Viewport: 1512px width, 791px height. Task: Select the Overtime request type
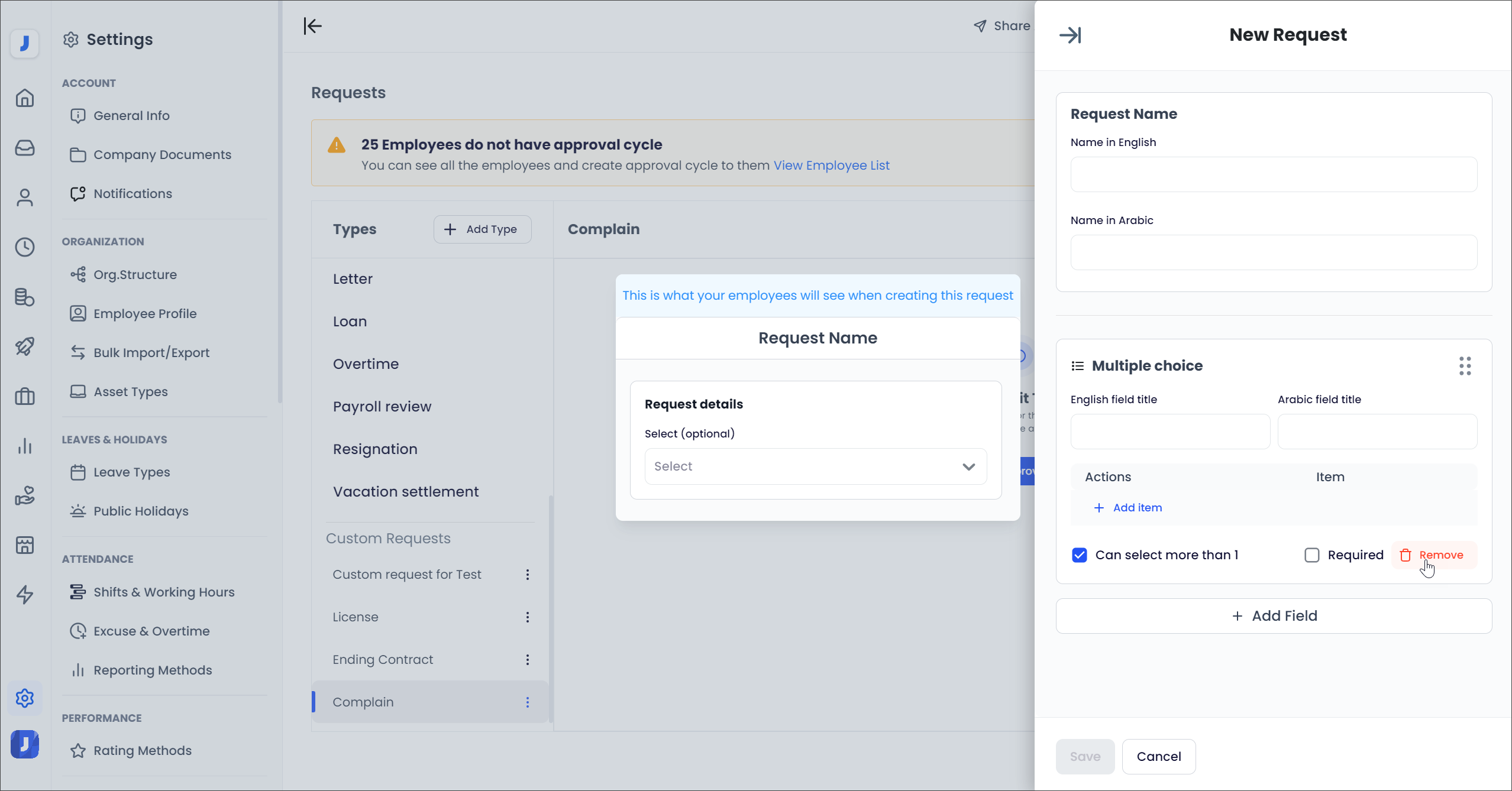click(x=366, y=364)
